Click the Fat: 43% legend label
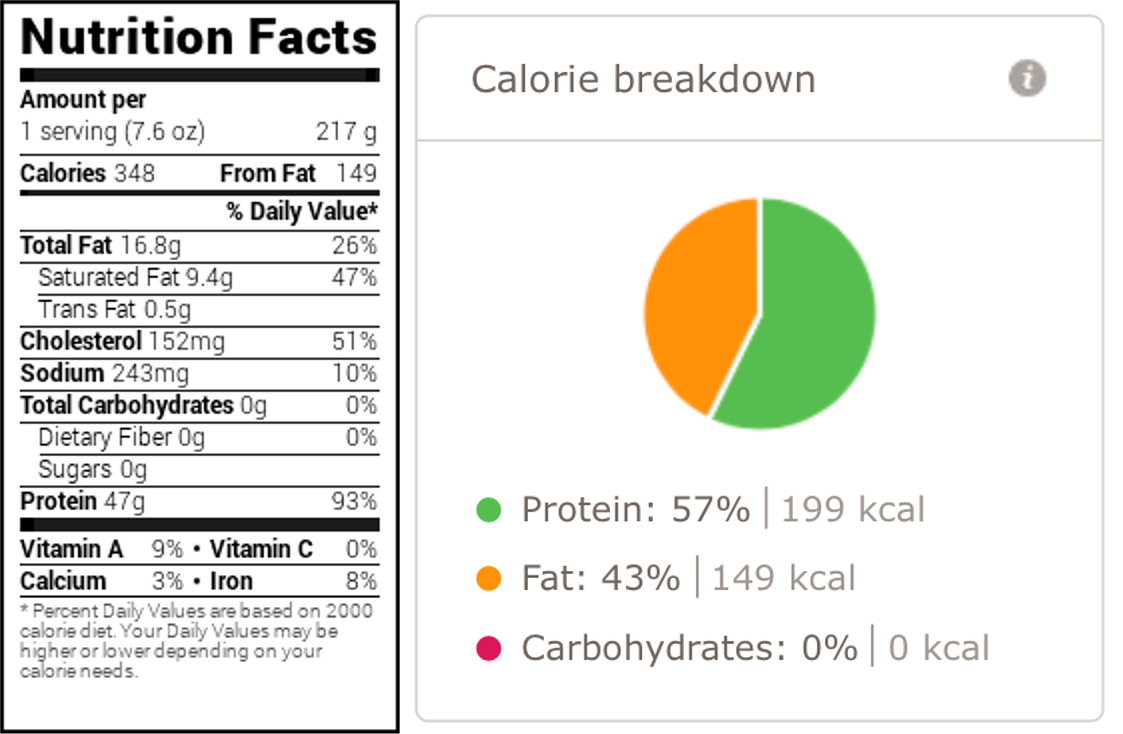1123x734 pixels. (601, 579)
